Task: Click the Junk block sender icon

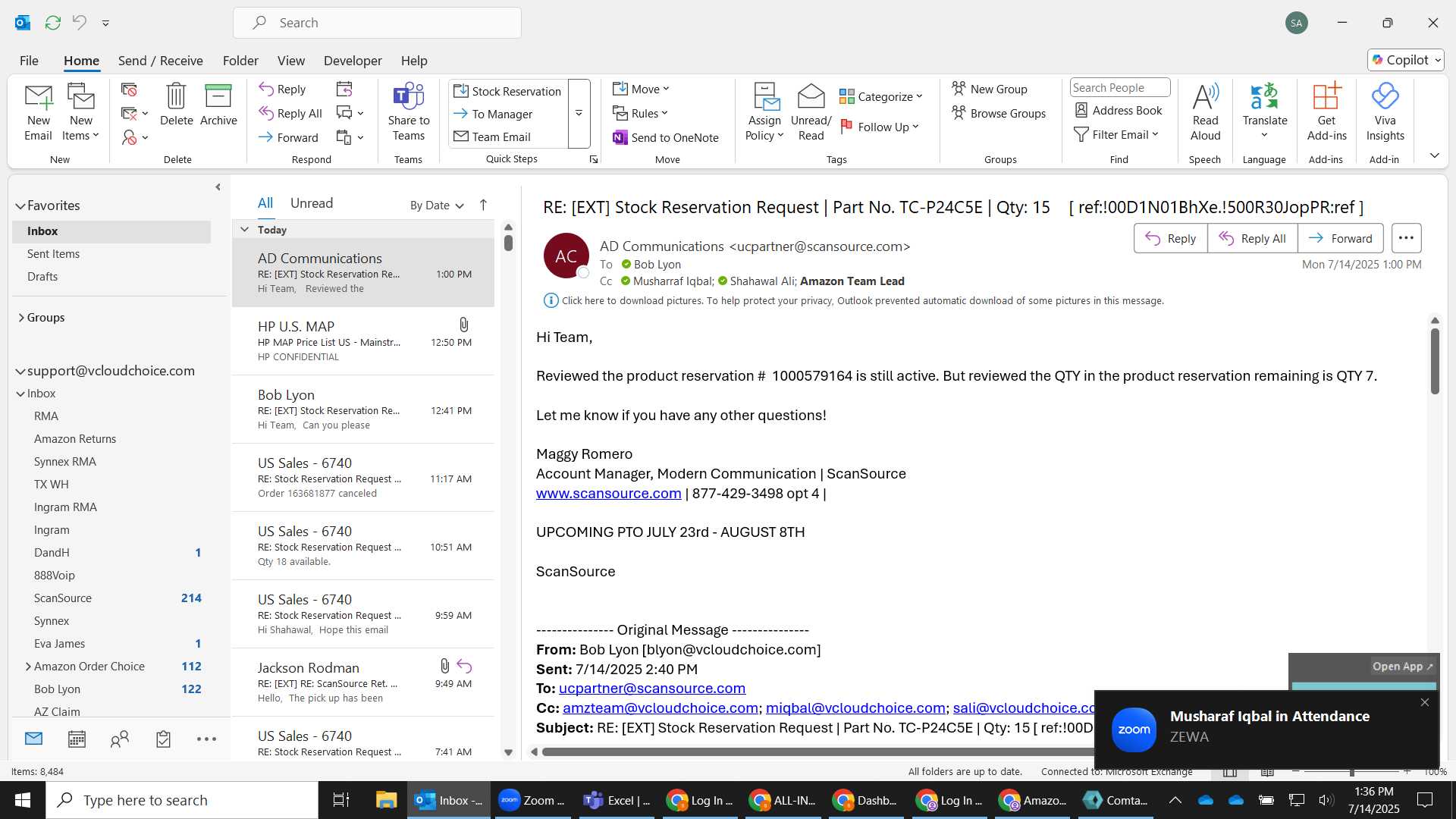Action: tap(130, 137)
